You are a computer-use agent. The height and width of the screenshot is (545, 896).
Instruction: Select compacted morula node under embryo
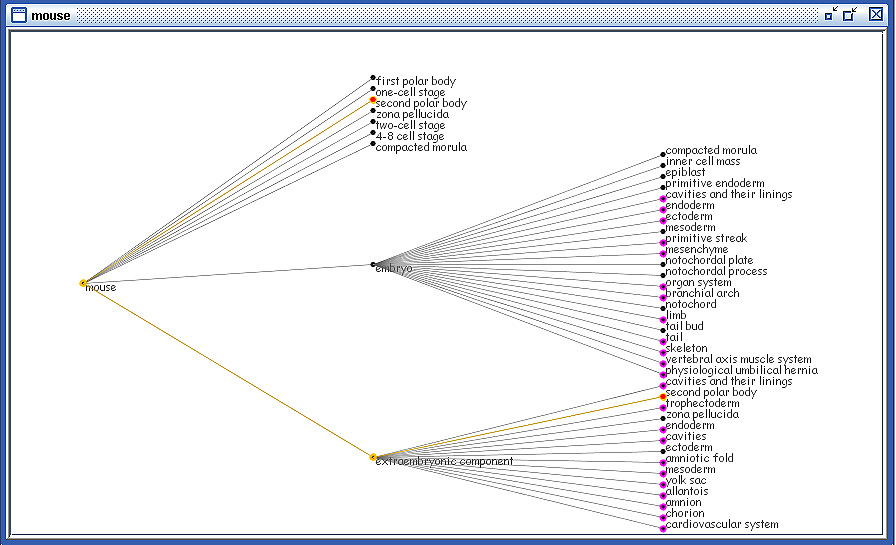click(x=663, y=154)
